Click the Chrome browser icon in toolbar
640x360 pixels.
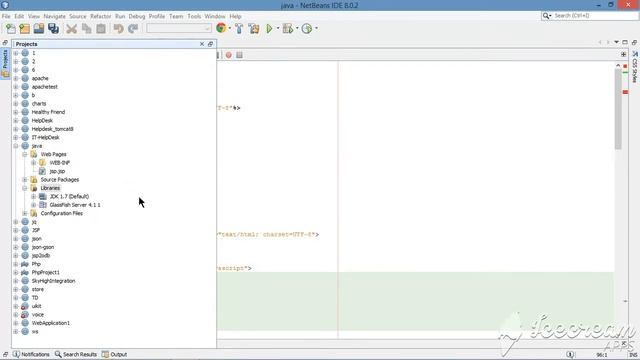(x=221, y=28)
